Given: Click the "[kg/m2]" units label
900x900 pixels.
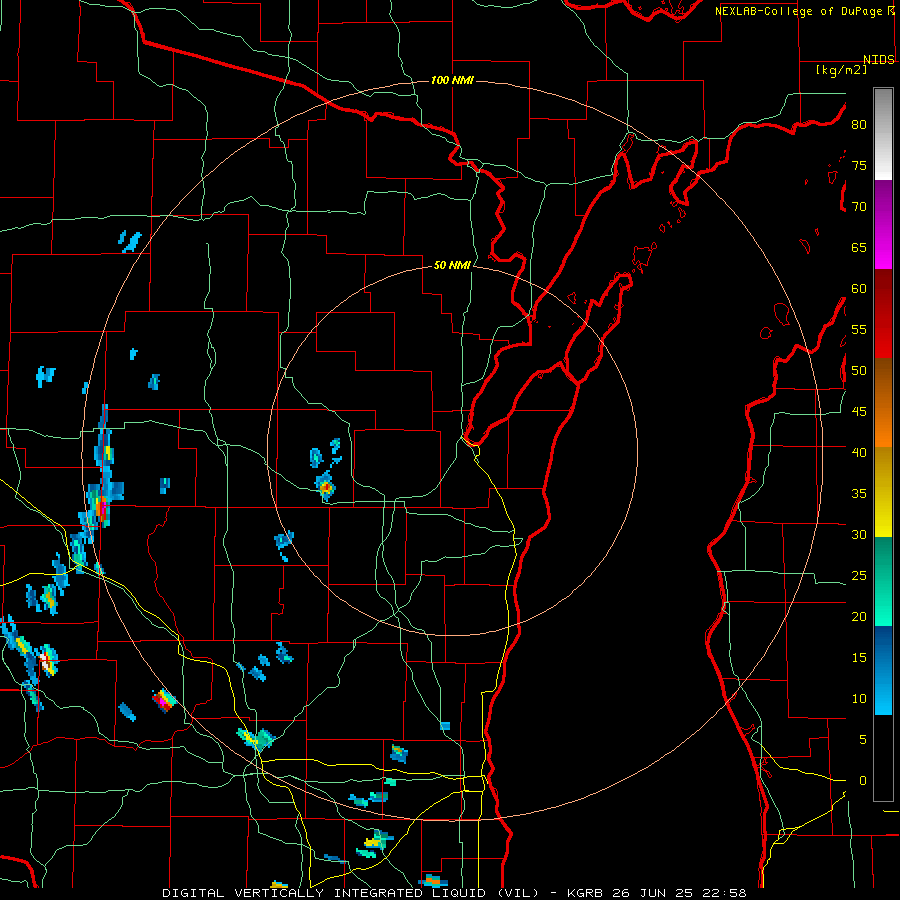Looking at the screenshot, I should 841,70.
